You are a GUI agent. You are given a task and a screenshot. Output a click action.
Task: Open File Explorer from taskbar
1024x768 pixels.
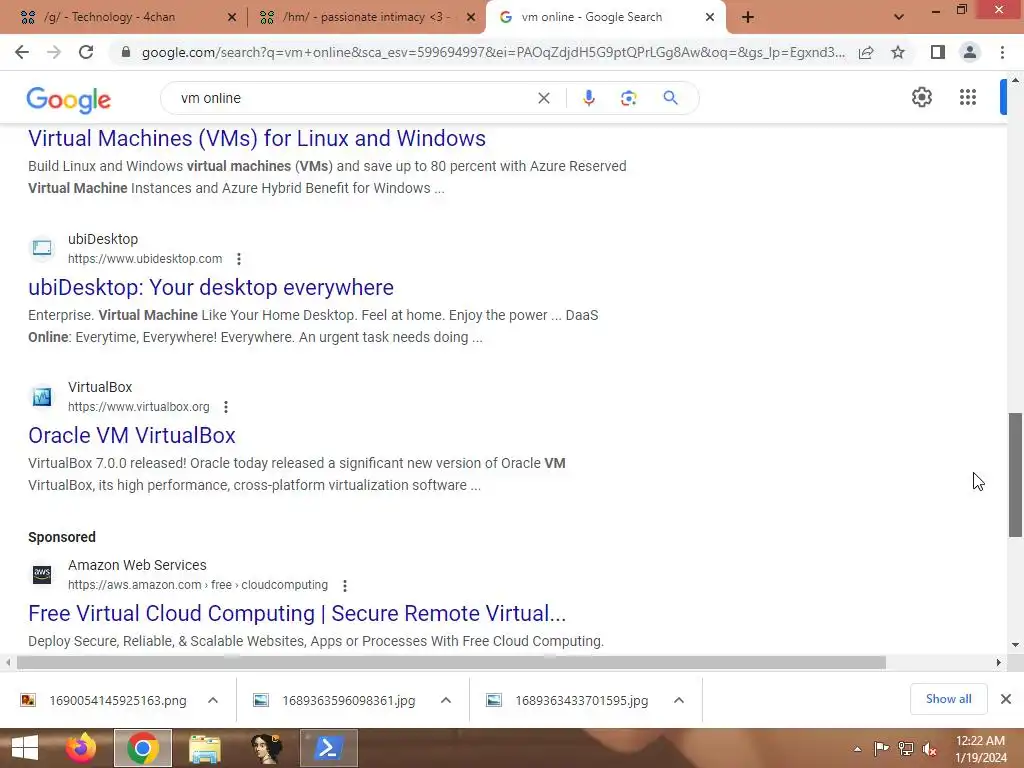[x=204, y=748]
